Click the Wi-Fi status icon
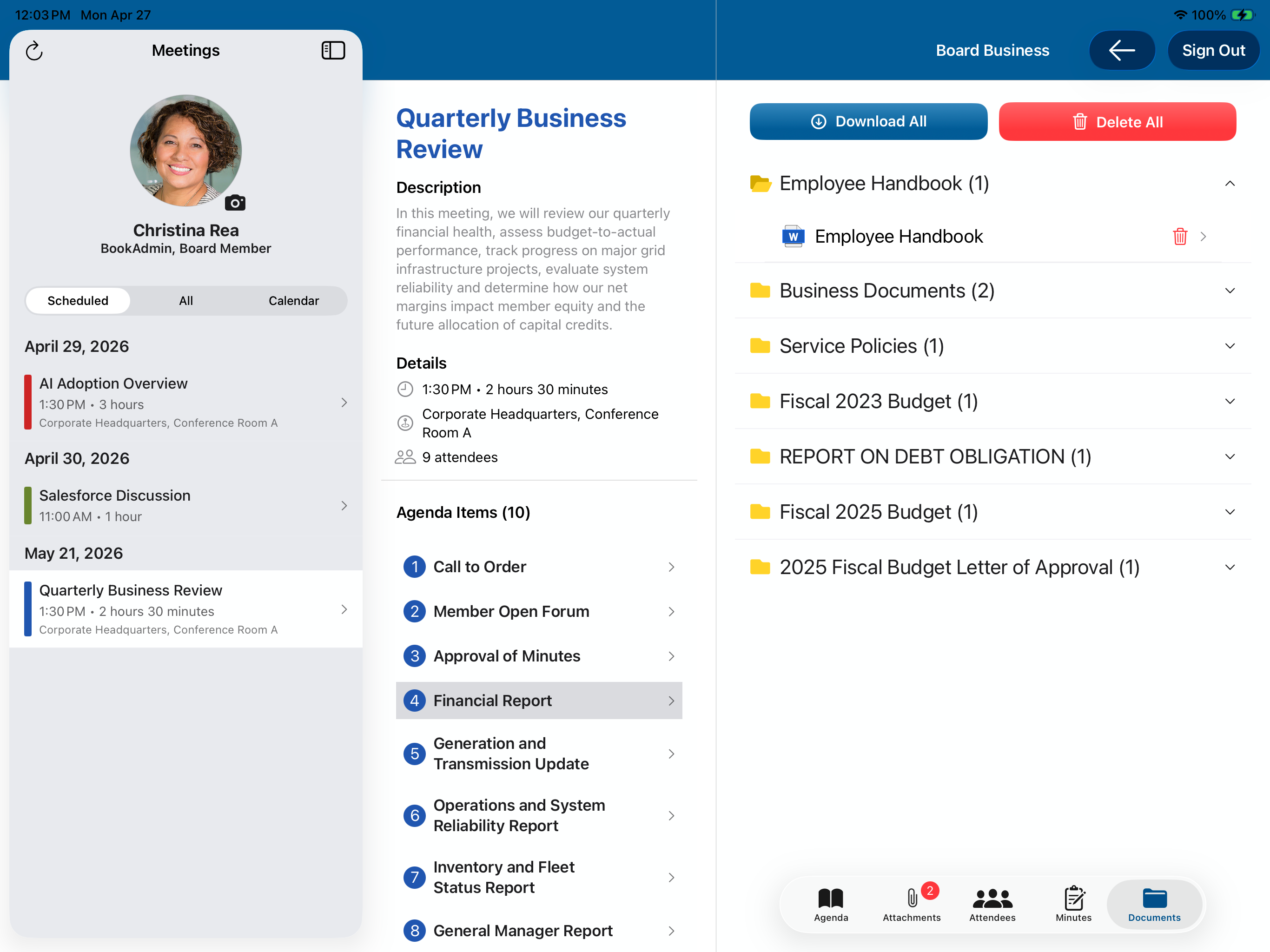Screen dimensions: 1270x952 coord(1180,15)
